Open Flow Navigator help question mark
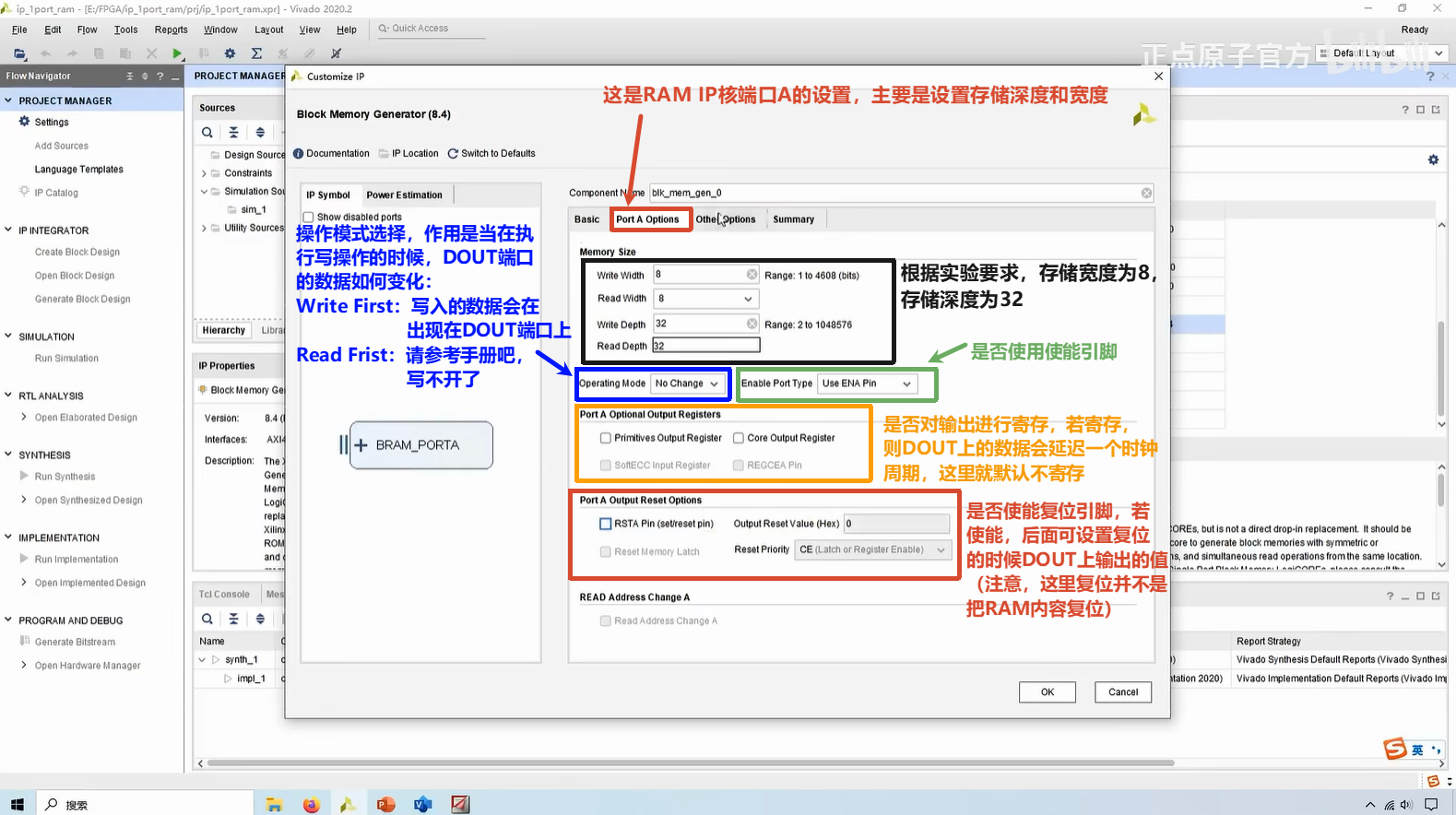The height and width of the screenshot is (815, 1456). pyautogui.click(x=160, y=77)
